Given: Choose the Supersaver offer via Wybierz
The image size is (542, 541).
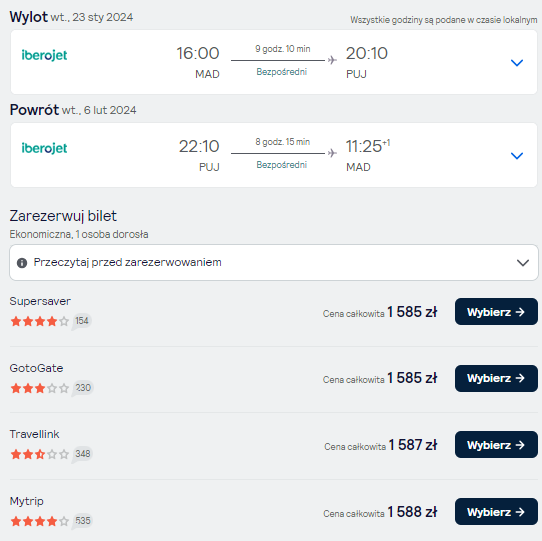Looking at the screenshot, I should (496, 312).
